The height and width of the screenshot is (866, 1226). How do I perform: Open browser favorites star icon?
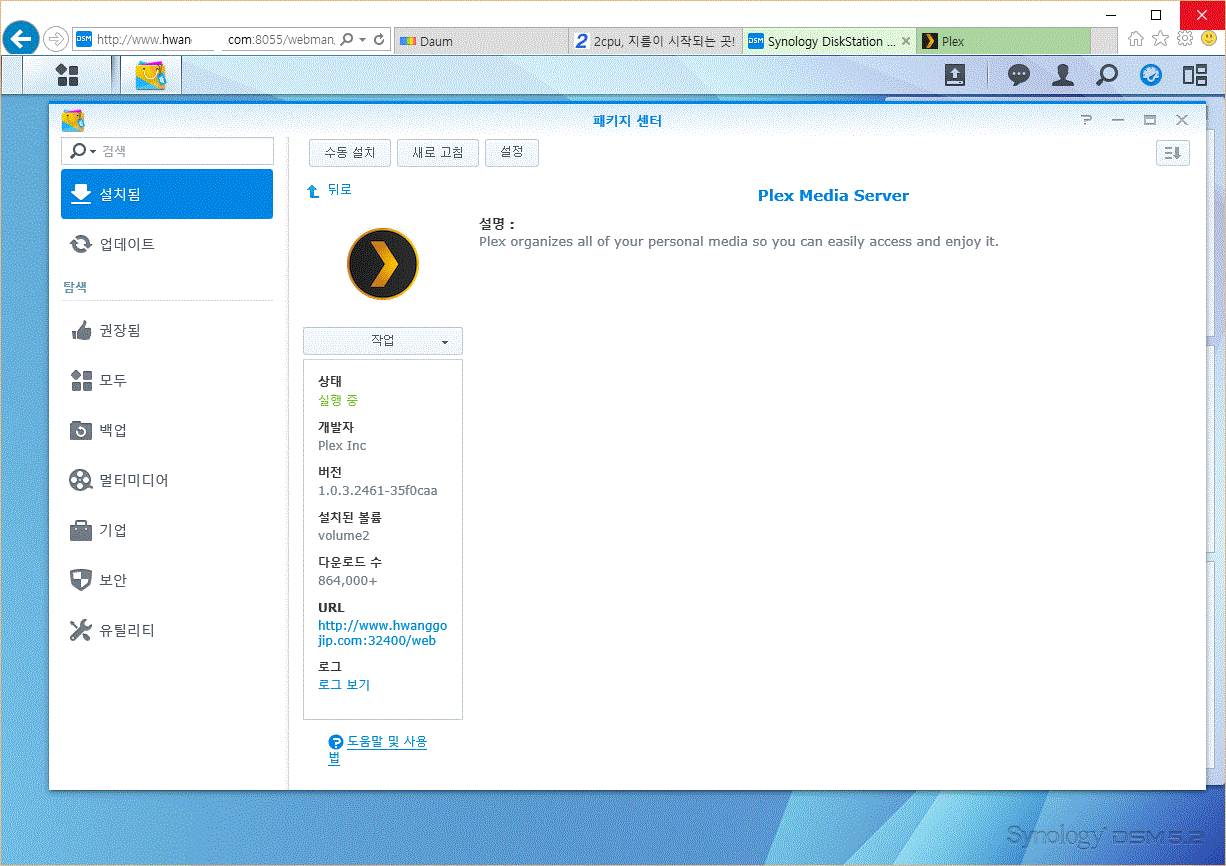point(1160,38)
